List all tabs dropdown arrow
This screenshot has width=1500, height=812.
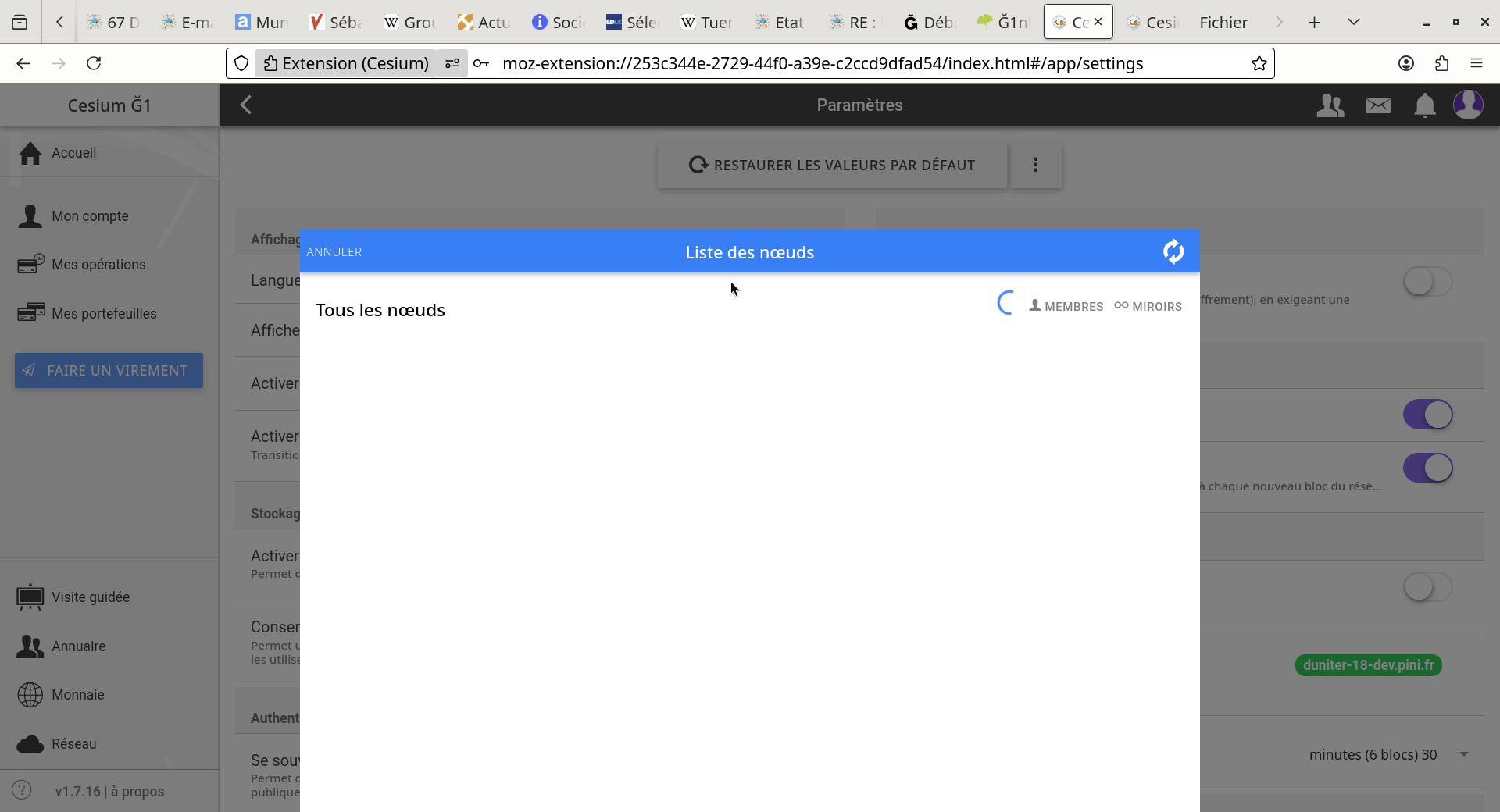click(x=1354, y=22)
